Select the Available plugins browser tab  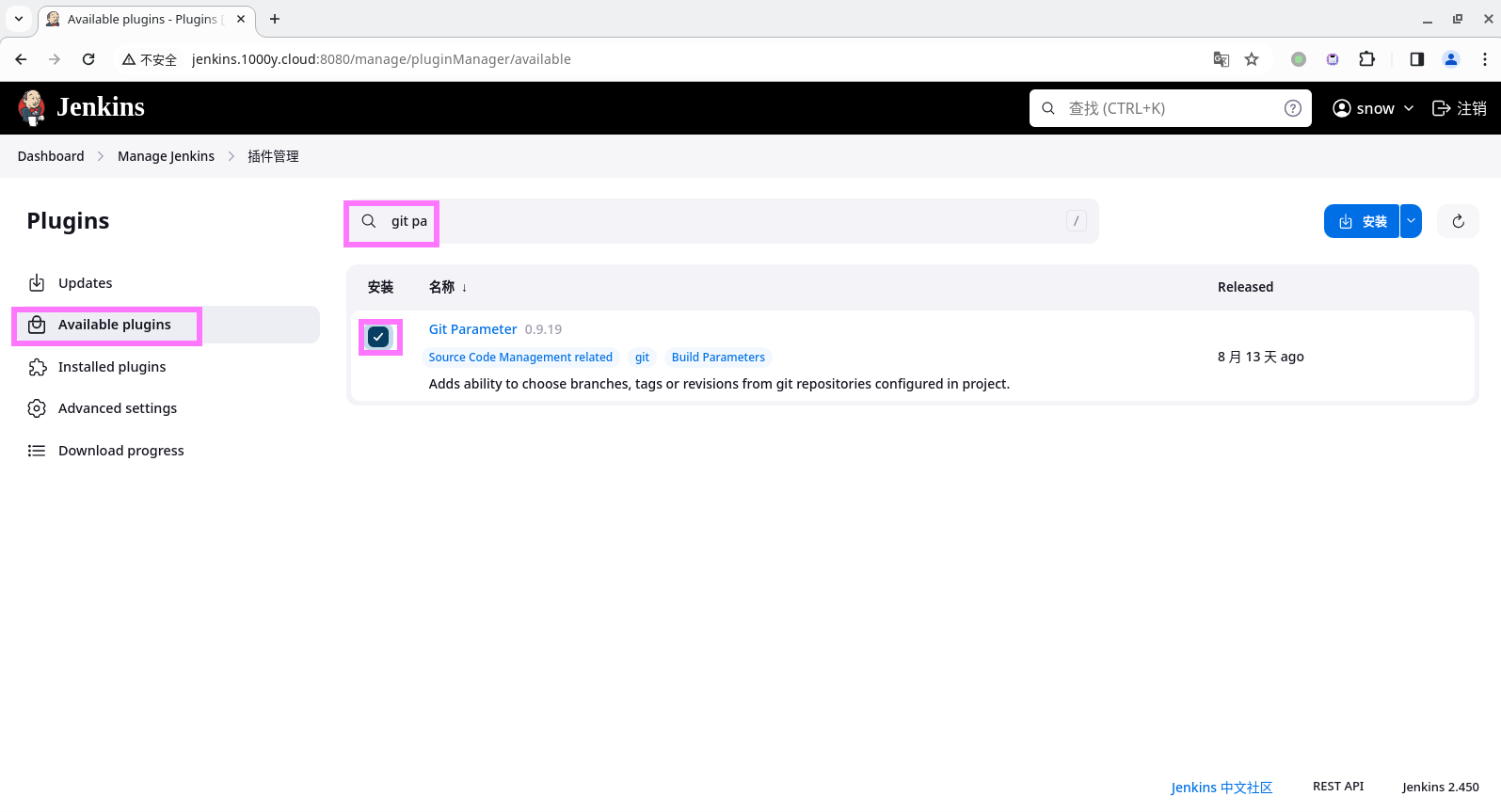[x=146, y=19]
